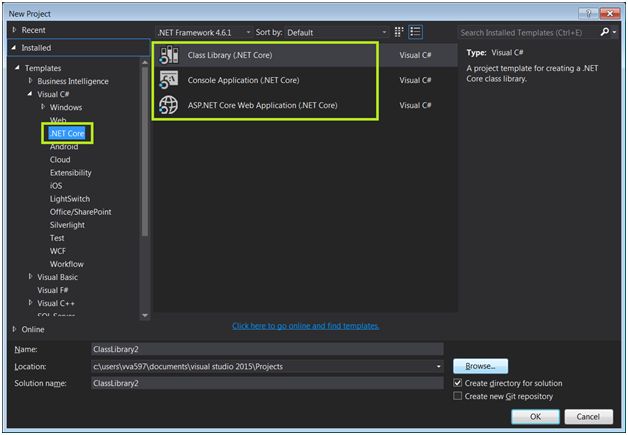Select the Silverlight template category
Image resolution: width=628 pixels, height=435 pixels.
(x=67, y=225)
